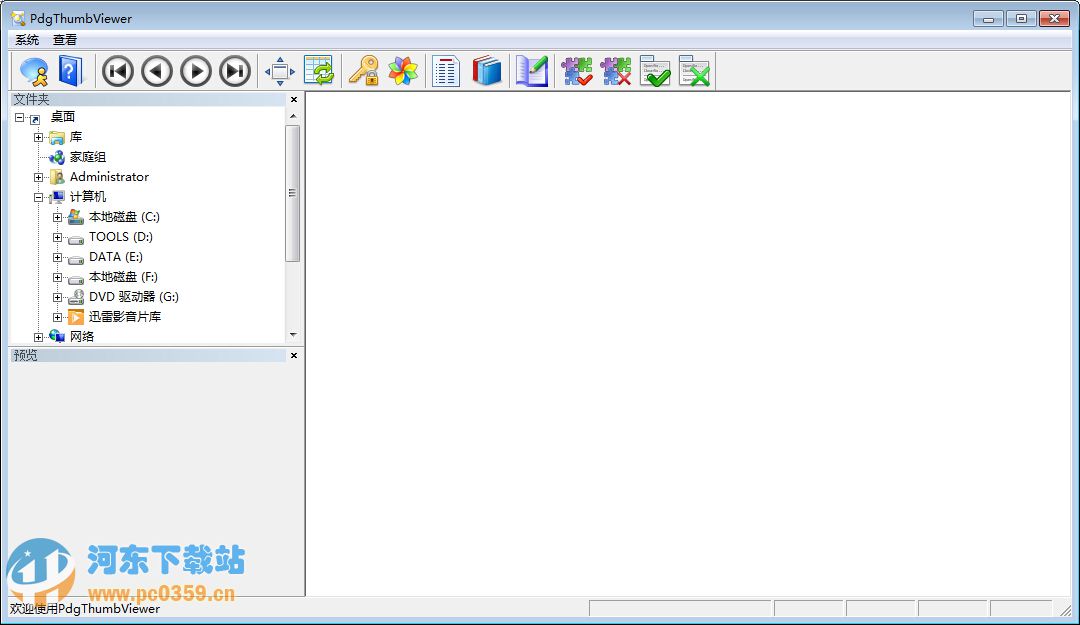Open the detailed list view icon
This screenshot has height=625, width=1080.
tap(445, 71)
